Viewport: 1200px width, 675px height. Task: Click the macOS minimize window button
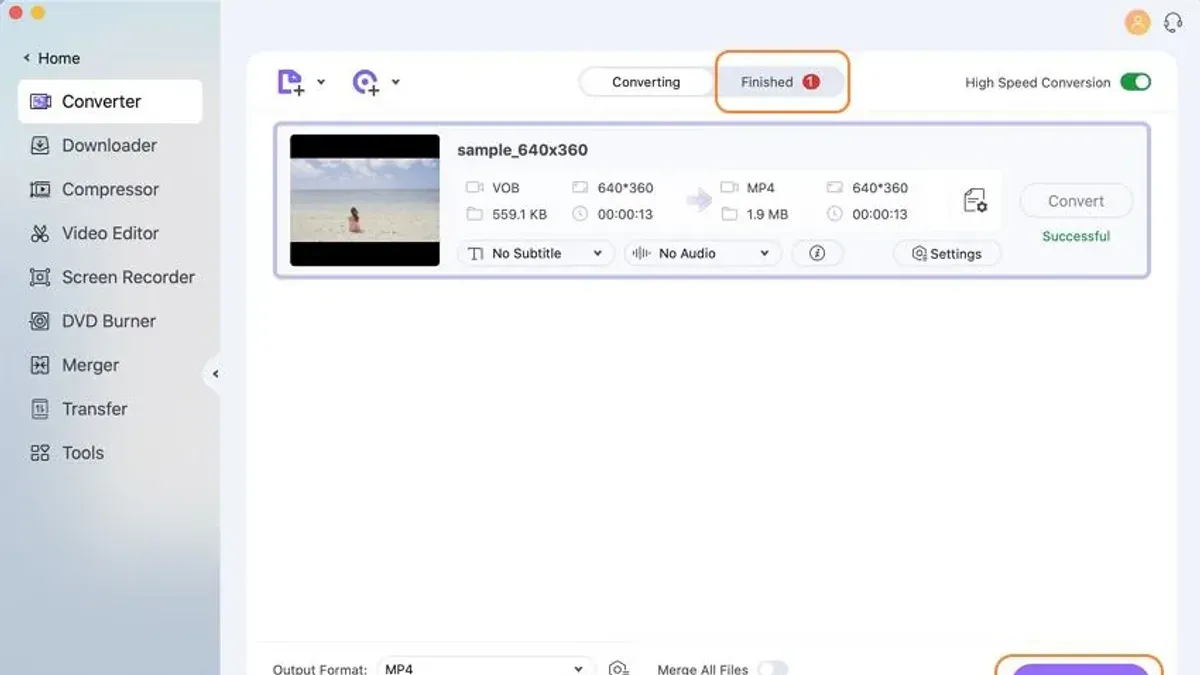[x=38, y=13]
